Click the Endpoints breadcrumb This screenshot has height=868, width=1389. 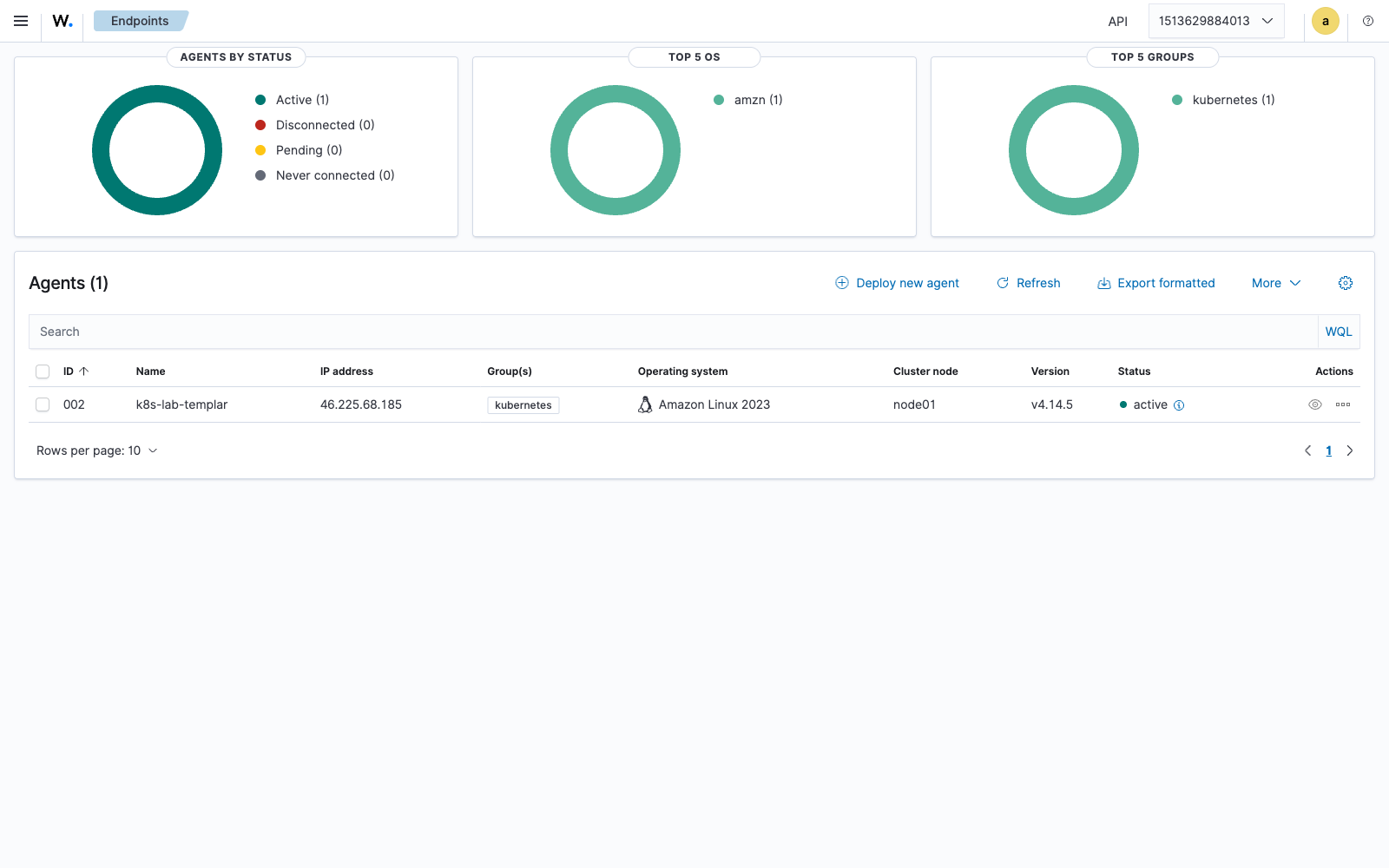point(140,21)
